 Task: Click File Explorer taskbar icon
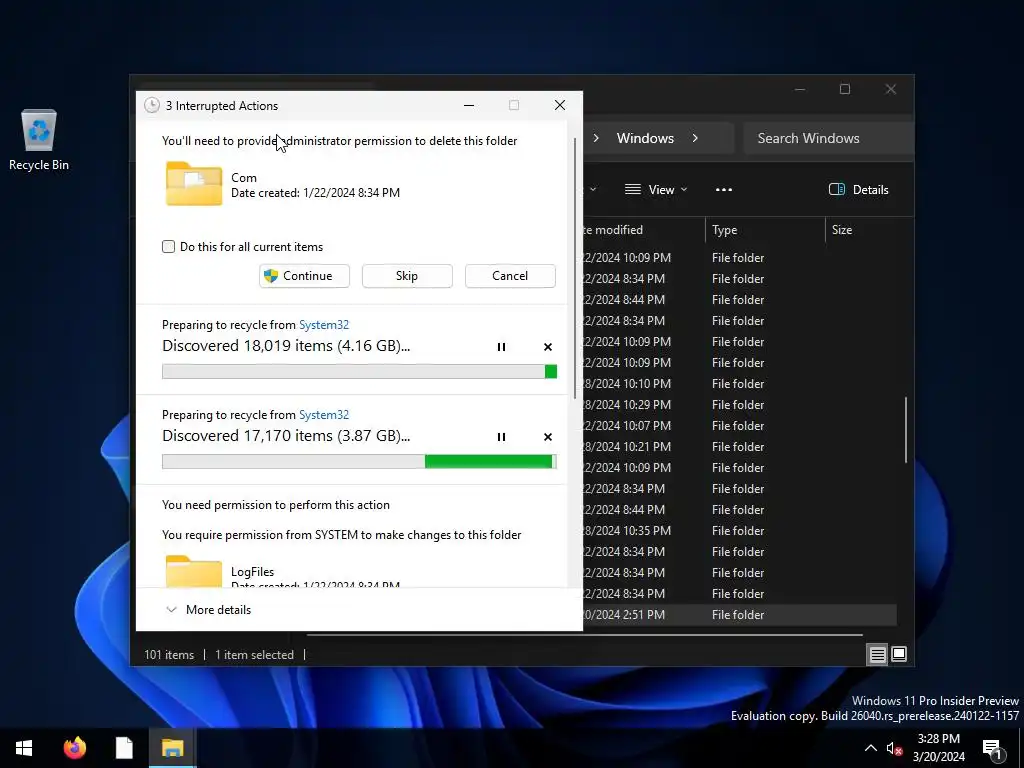click(x=172, y=748)
